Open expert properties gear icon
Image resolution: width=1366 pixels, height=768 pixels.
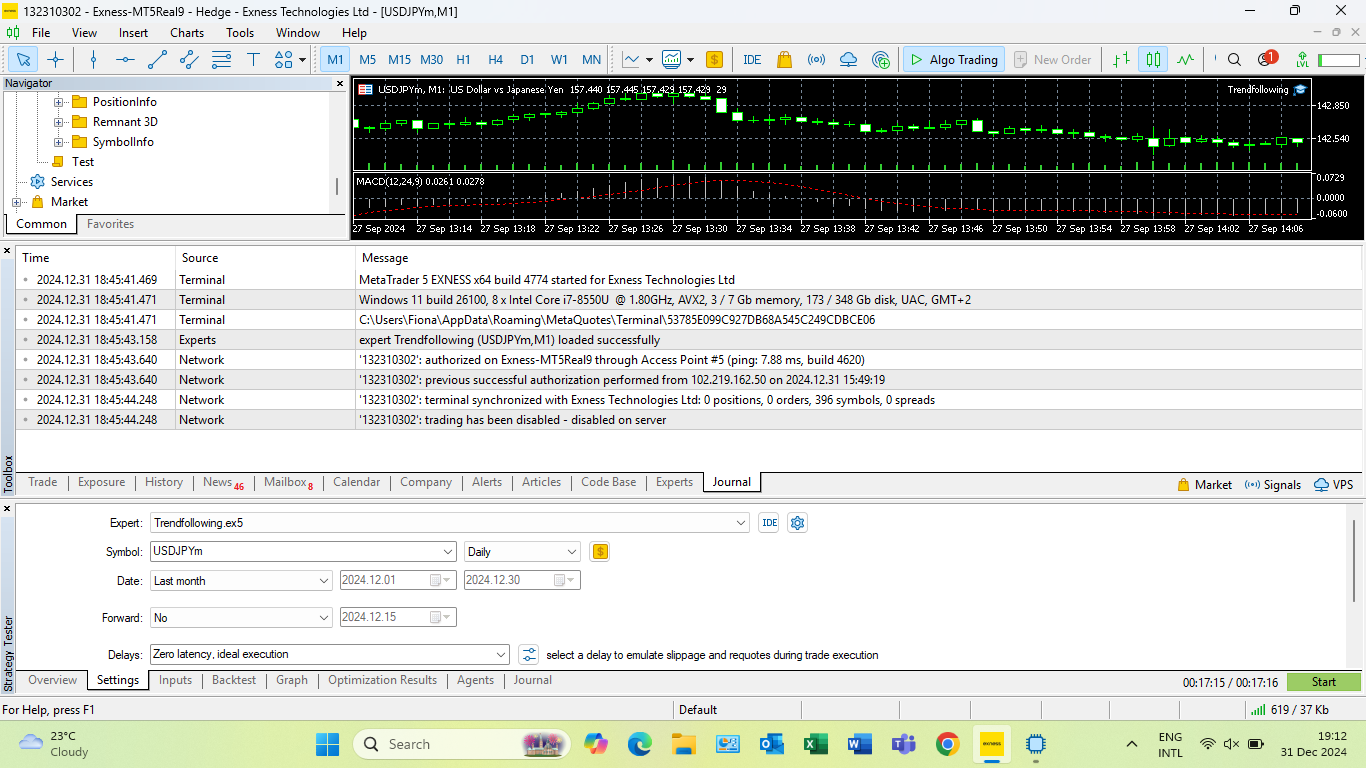click(x=797, y=523)
